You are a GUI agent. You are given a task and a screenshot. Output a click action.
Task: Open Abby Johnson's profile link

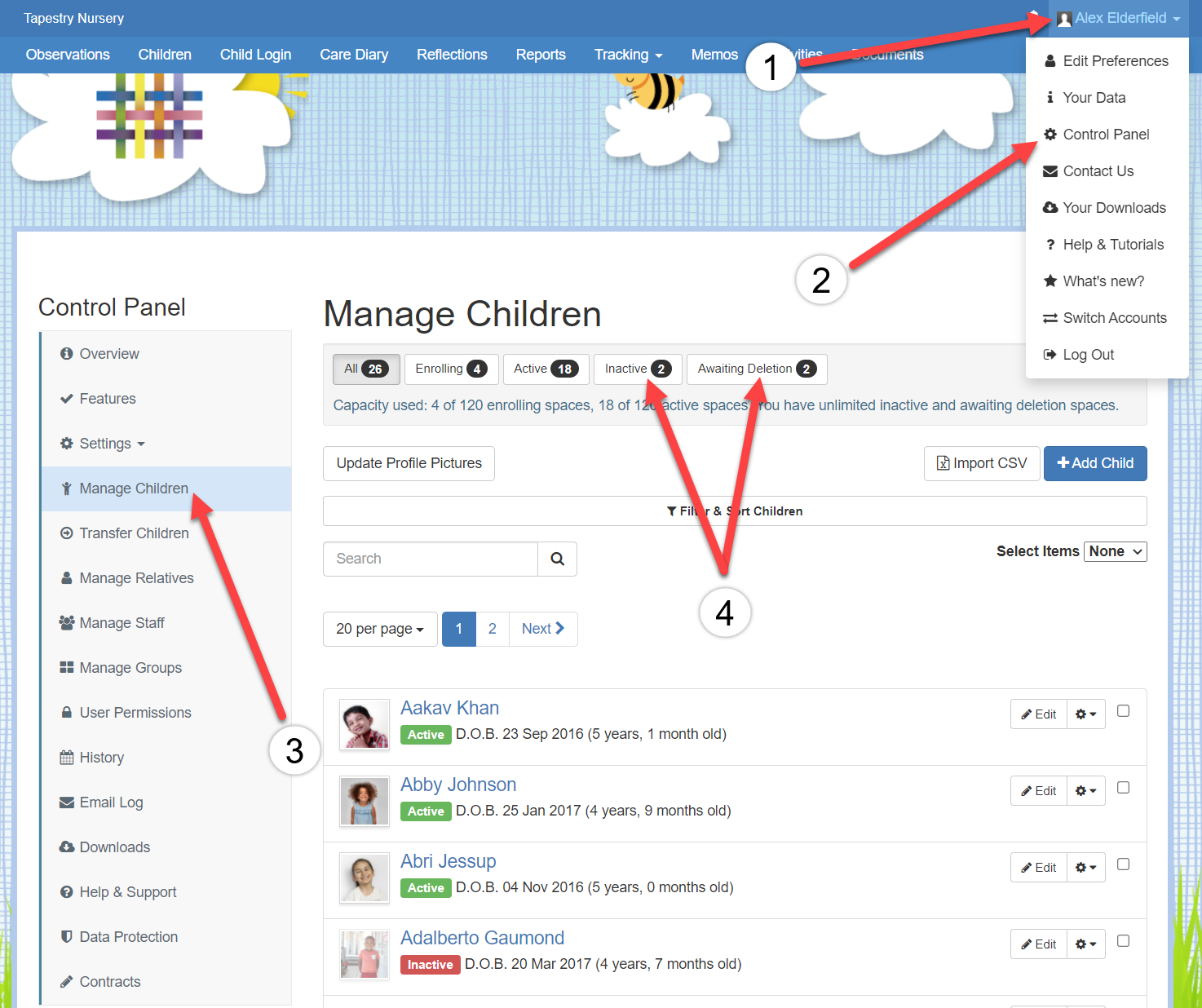click(458, 785)
